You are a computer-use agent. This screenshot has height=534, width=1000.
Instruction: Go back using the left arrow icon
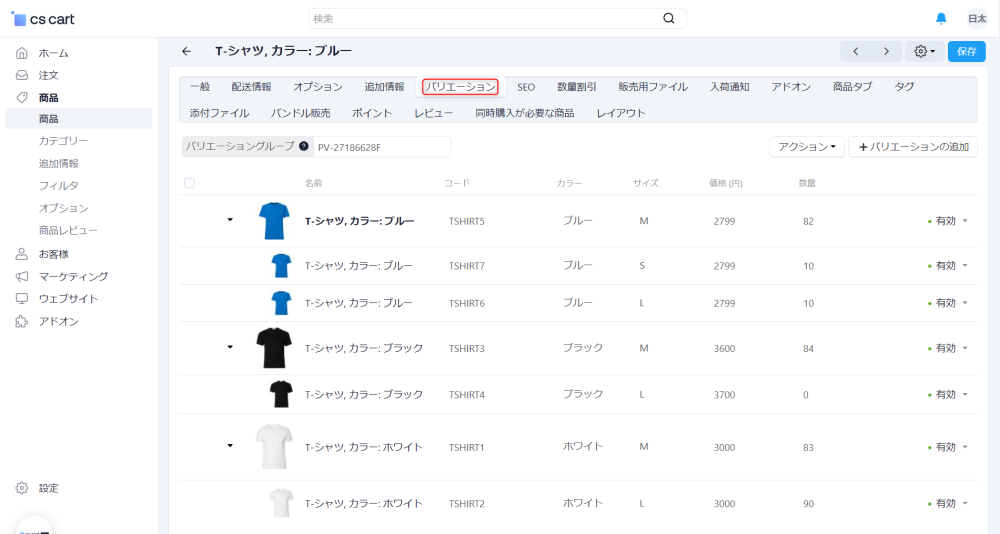(x=186, y=51)
